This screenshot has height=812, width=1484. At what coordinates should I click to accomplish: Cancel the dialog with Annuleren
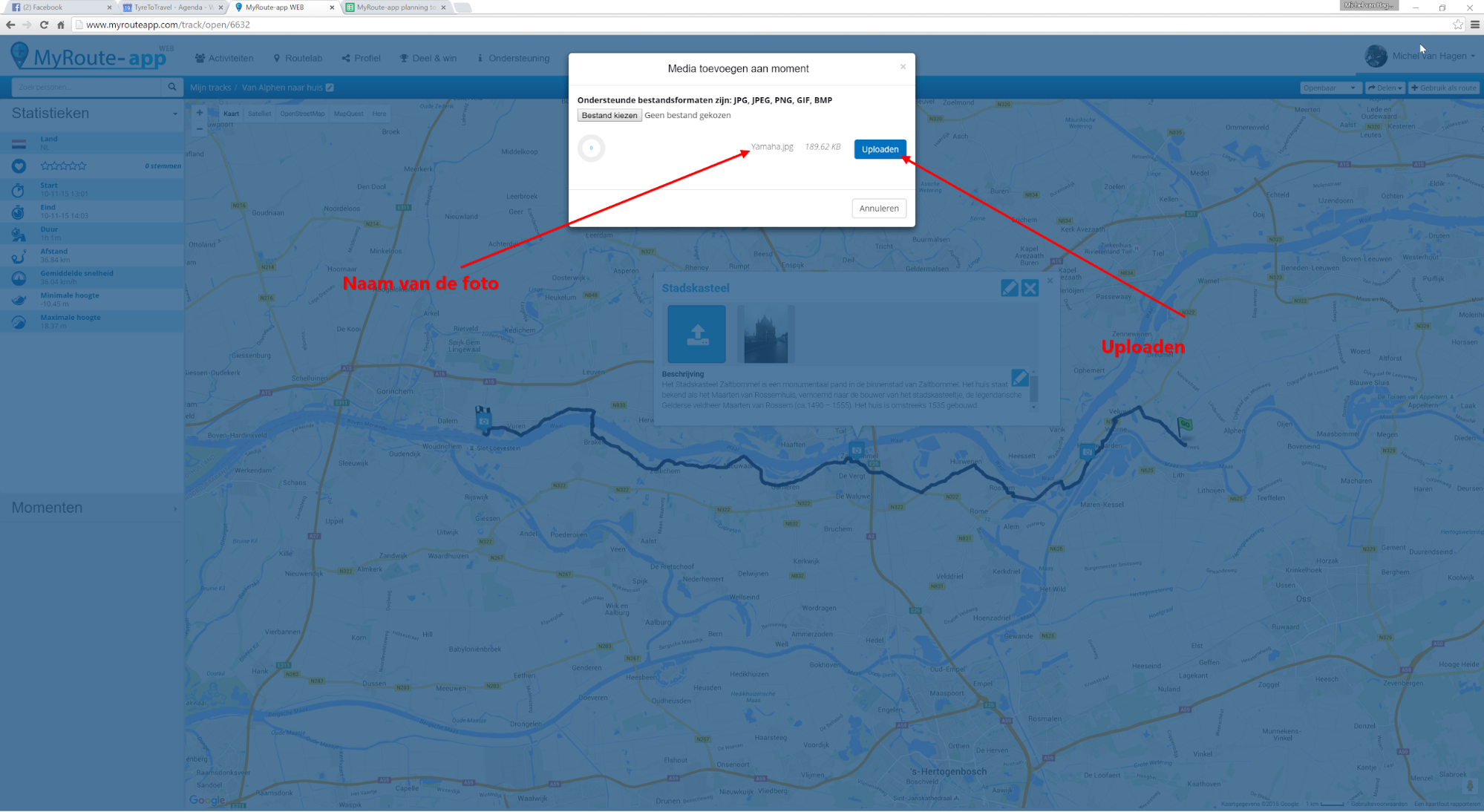[878, 209]
